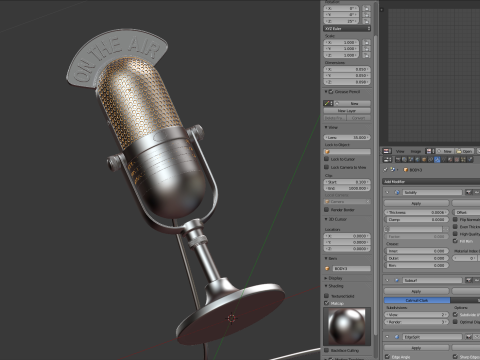Enable Optimal Display in Subsurf options
Screen dimensions: 480x360
click(x=455, y=322)
